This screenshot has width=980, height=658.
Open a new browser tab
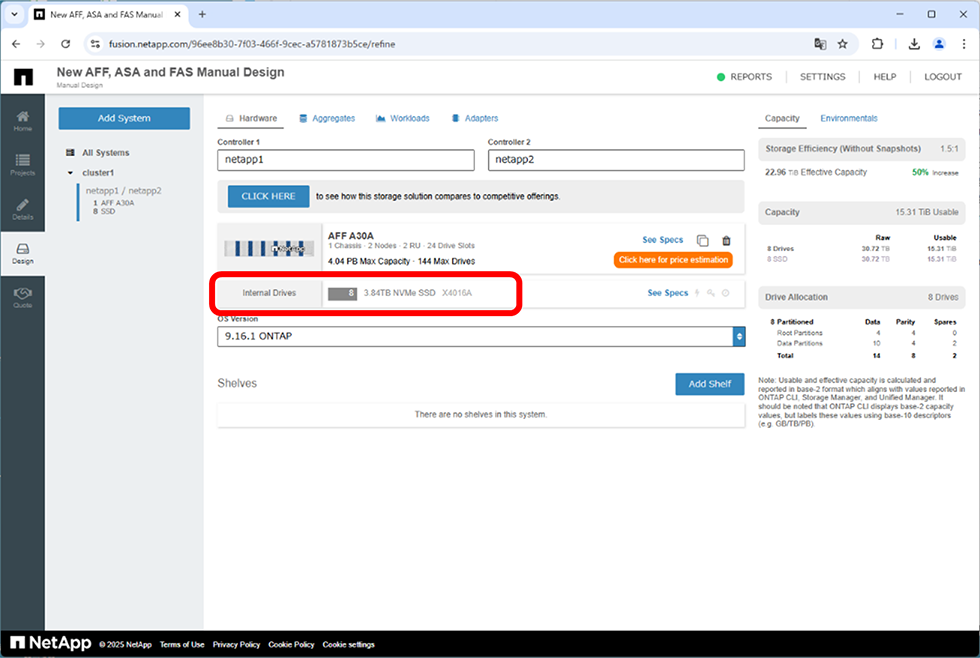point(202,14)
